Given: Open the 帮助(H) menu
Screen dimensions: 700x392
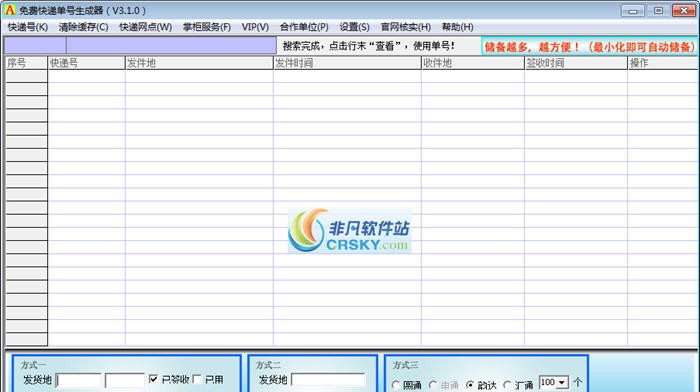Looking at the screenshot, I should [x=457, y=27].
